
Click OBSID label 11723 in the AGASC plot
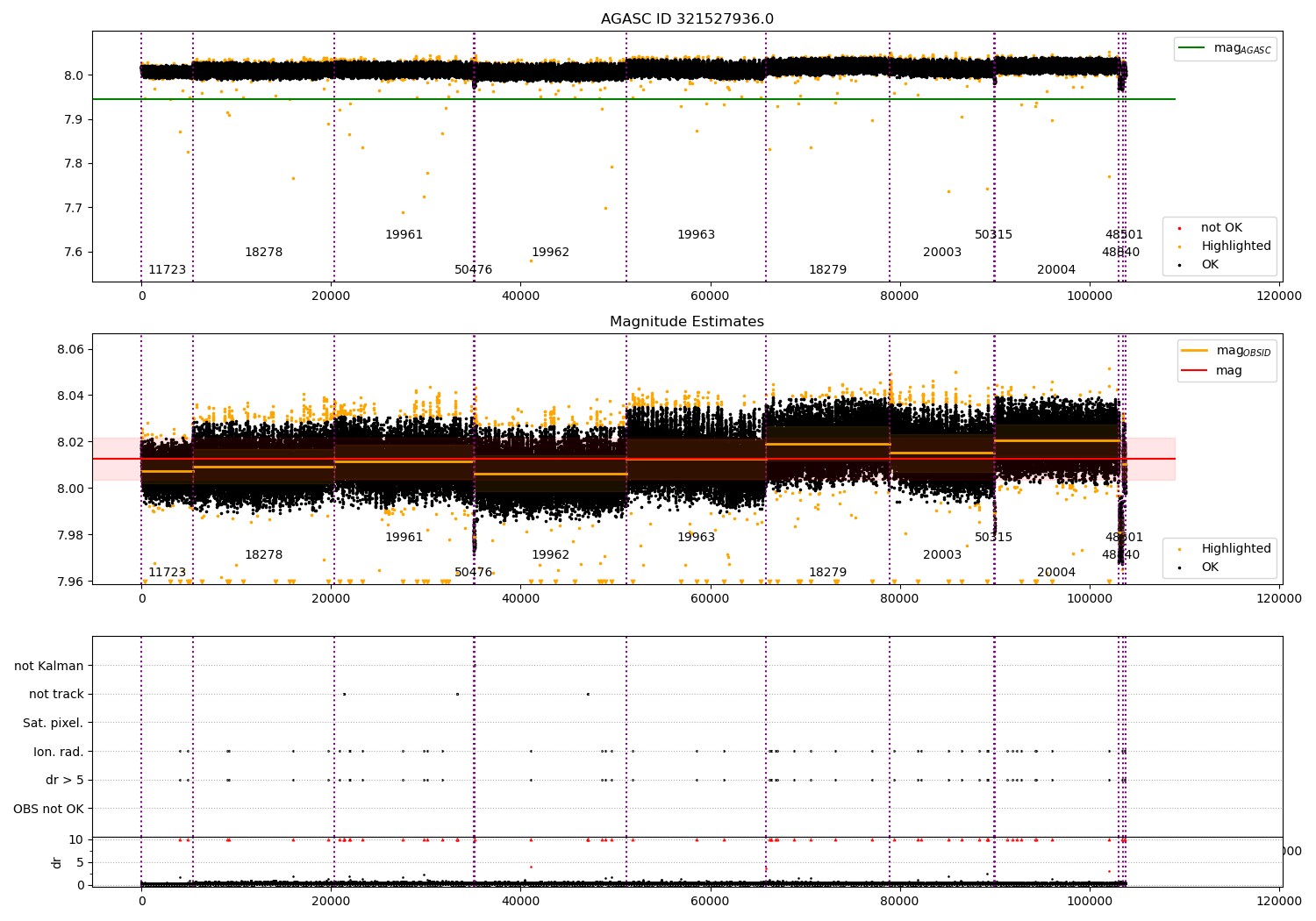[167, 270]
